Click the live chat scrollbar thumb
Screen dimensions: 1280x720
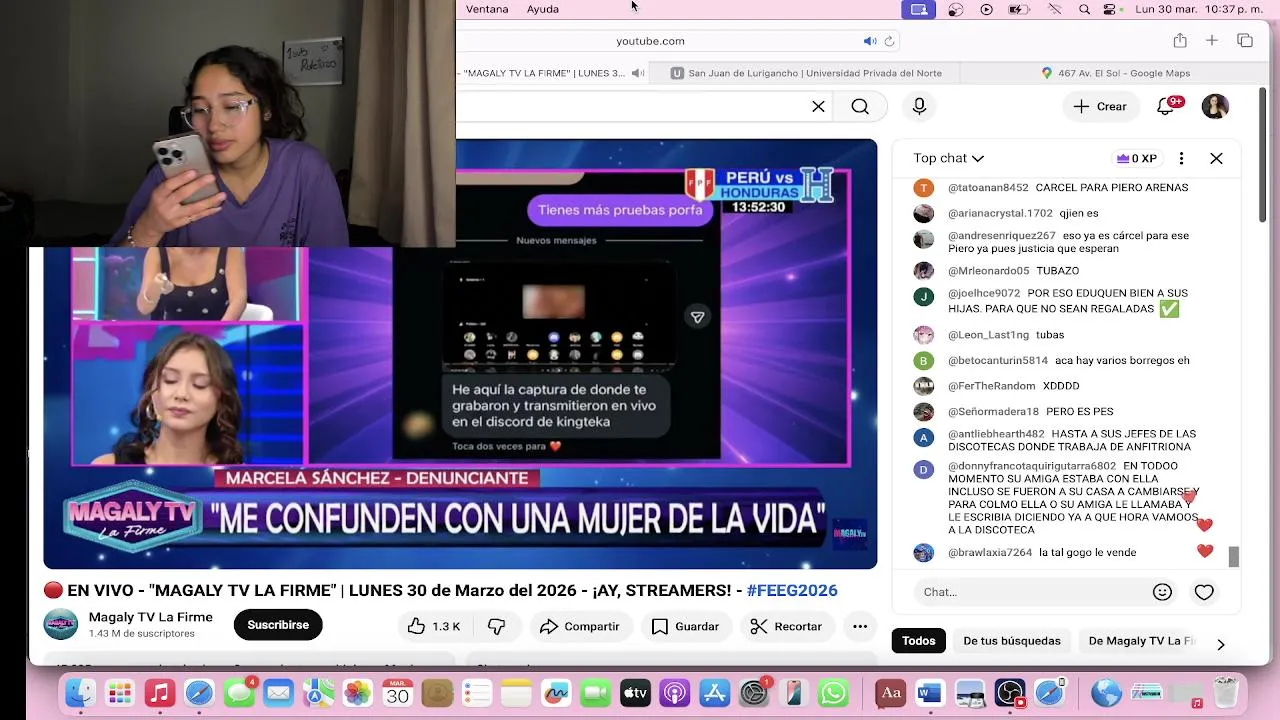click(x=1234, y=557)
